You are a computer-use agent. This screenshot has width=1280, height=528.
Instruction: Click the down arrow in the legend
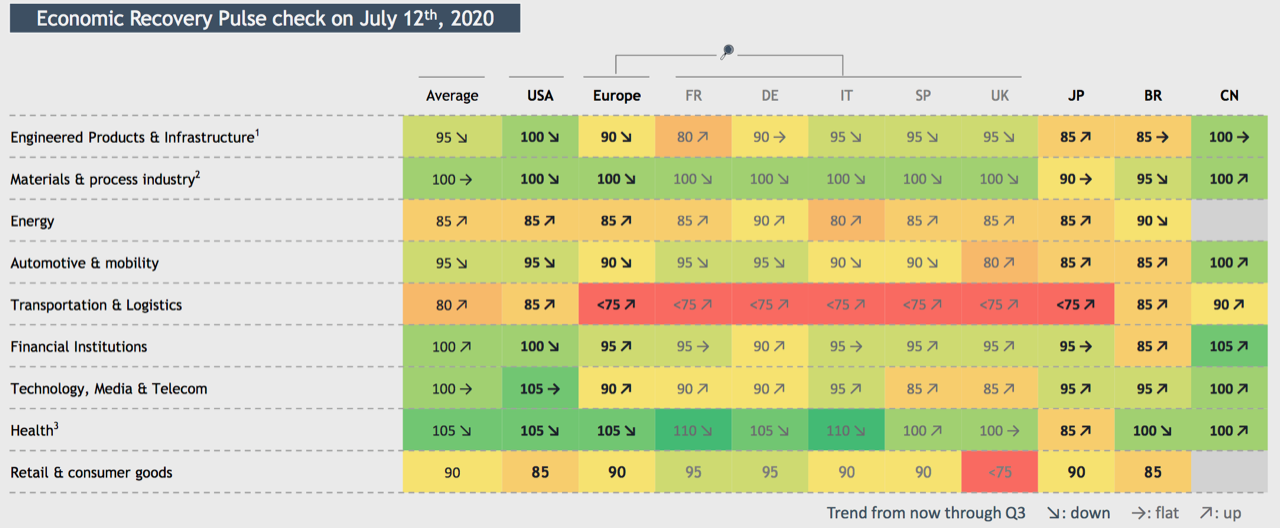[x=1053, y=513]
